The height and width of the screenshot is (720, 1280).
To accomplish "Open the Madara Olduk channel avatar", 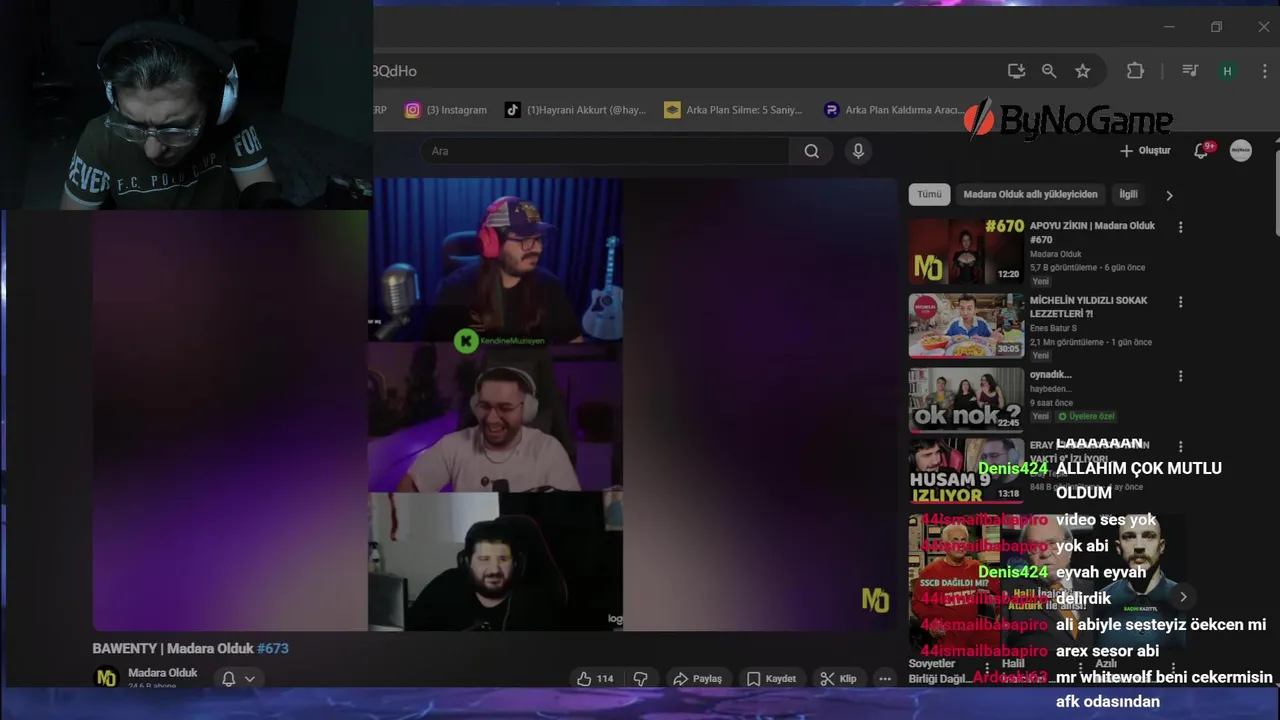I will (106, 678).
